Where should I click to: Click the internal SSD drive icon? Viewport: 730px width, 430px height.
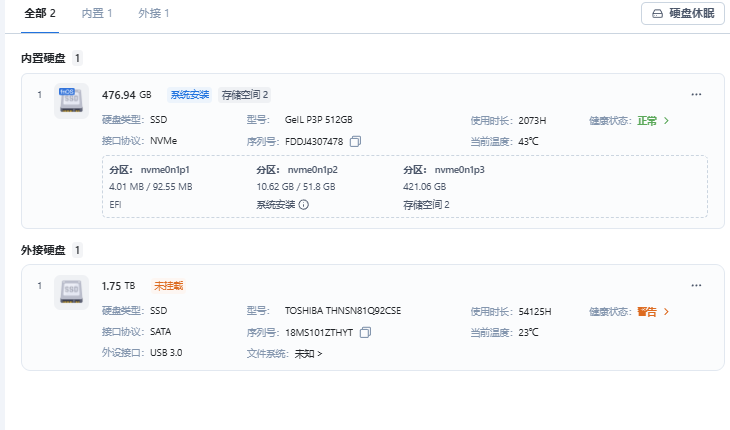[71, 101]
